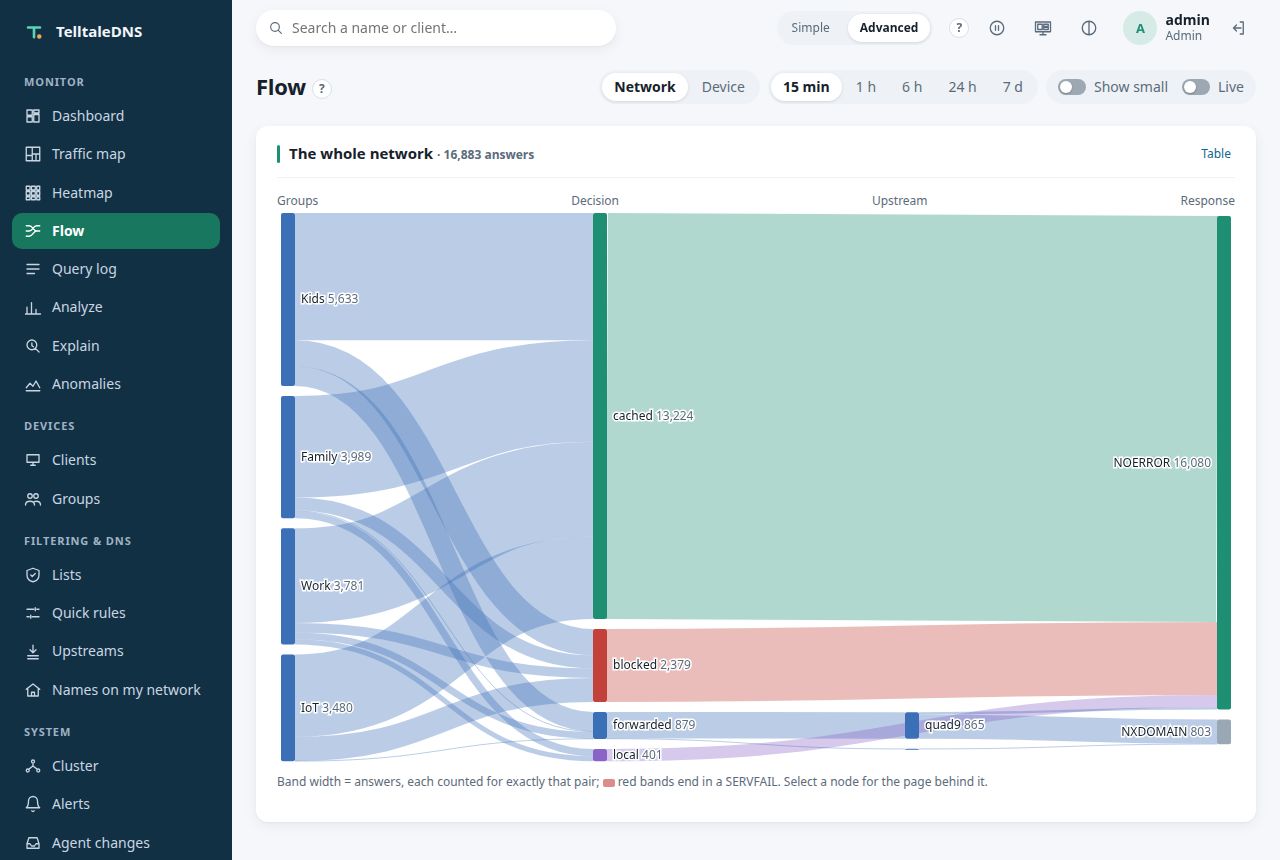Click the NOERROR 16,080 response node
Viewport: 1280px width, 860px height.
1224,463
